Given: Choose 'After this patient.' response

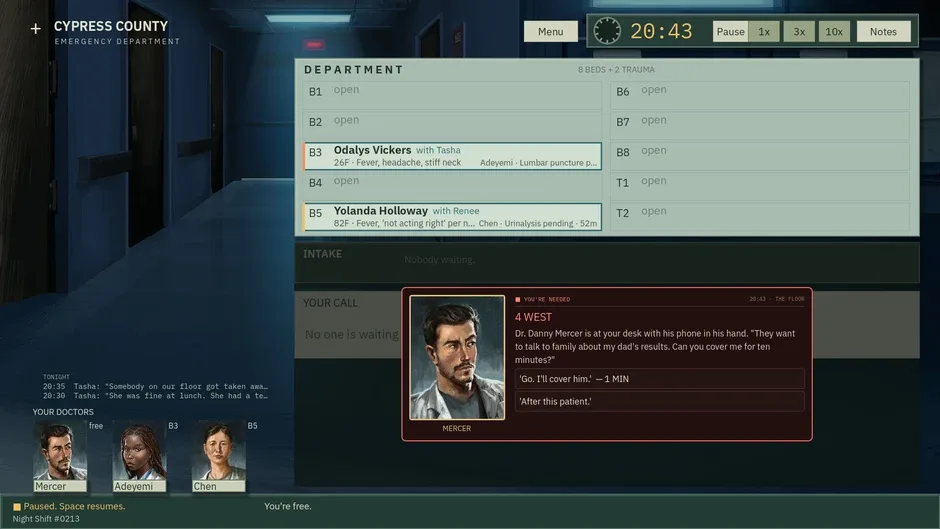Looking at the screenshot, I should [659, 402].
